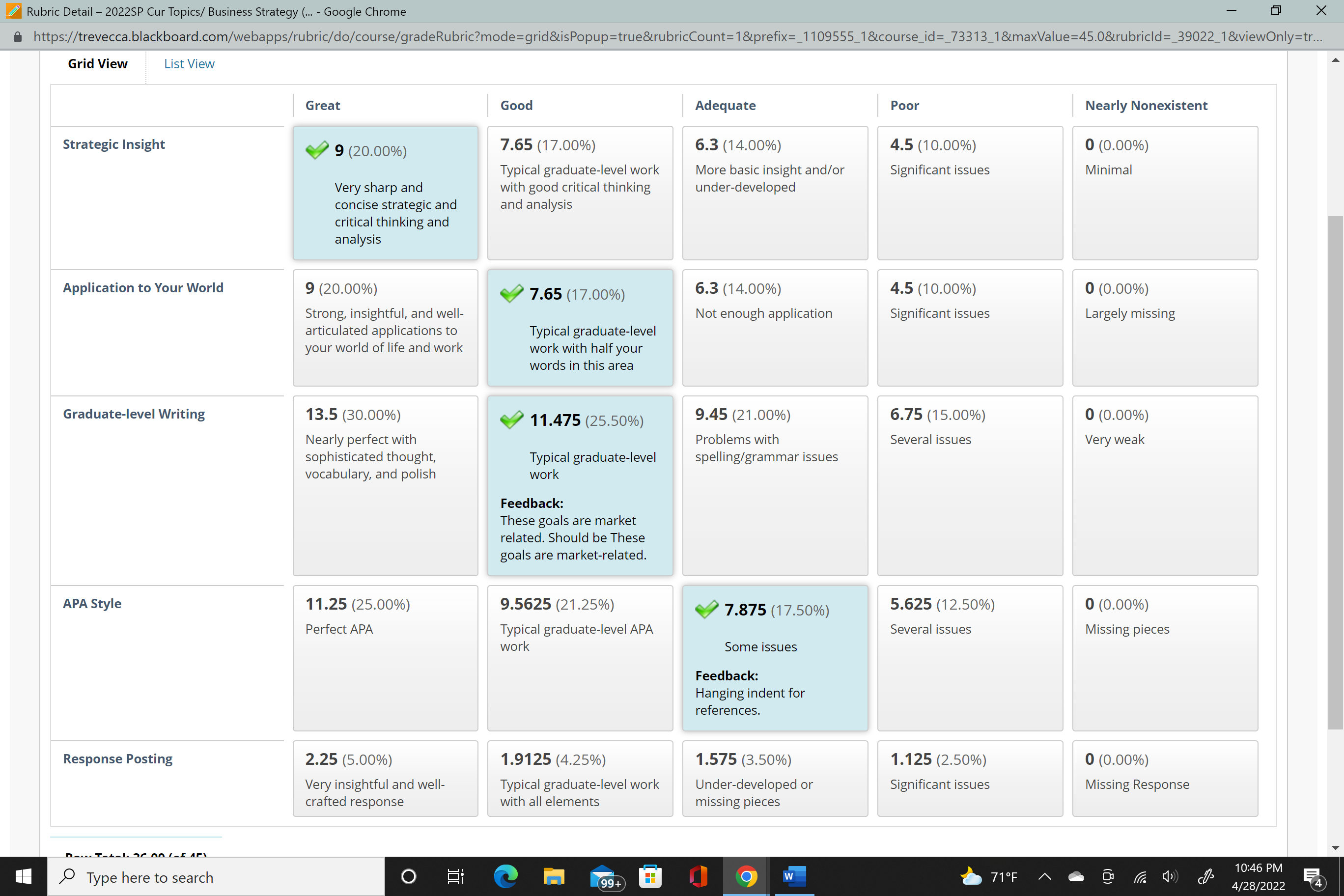Click 'Typical graduate-level APA work' cell
The image size is (1344, 896).
[580, 658]
